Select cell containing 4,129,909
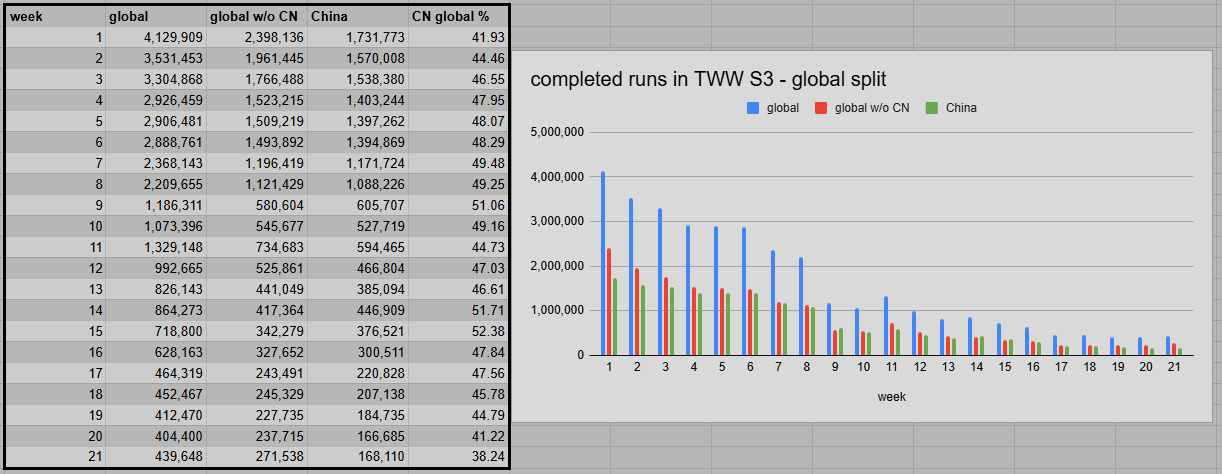Image resolution: width=1222 pixels, height=474 pixels. click(x=156, y=38)
